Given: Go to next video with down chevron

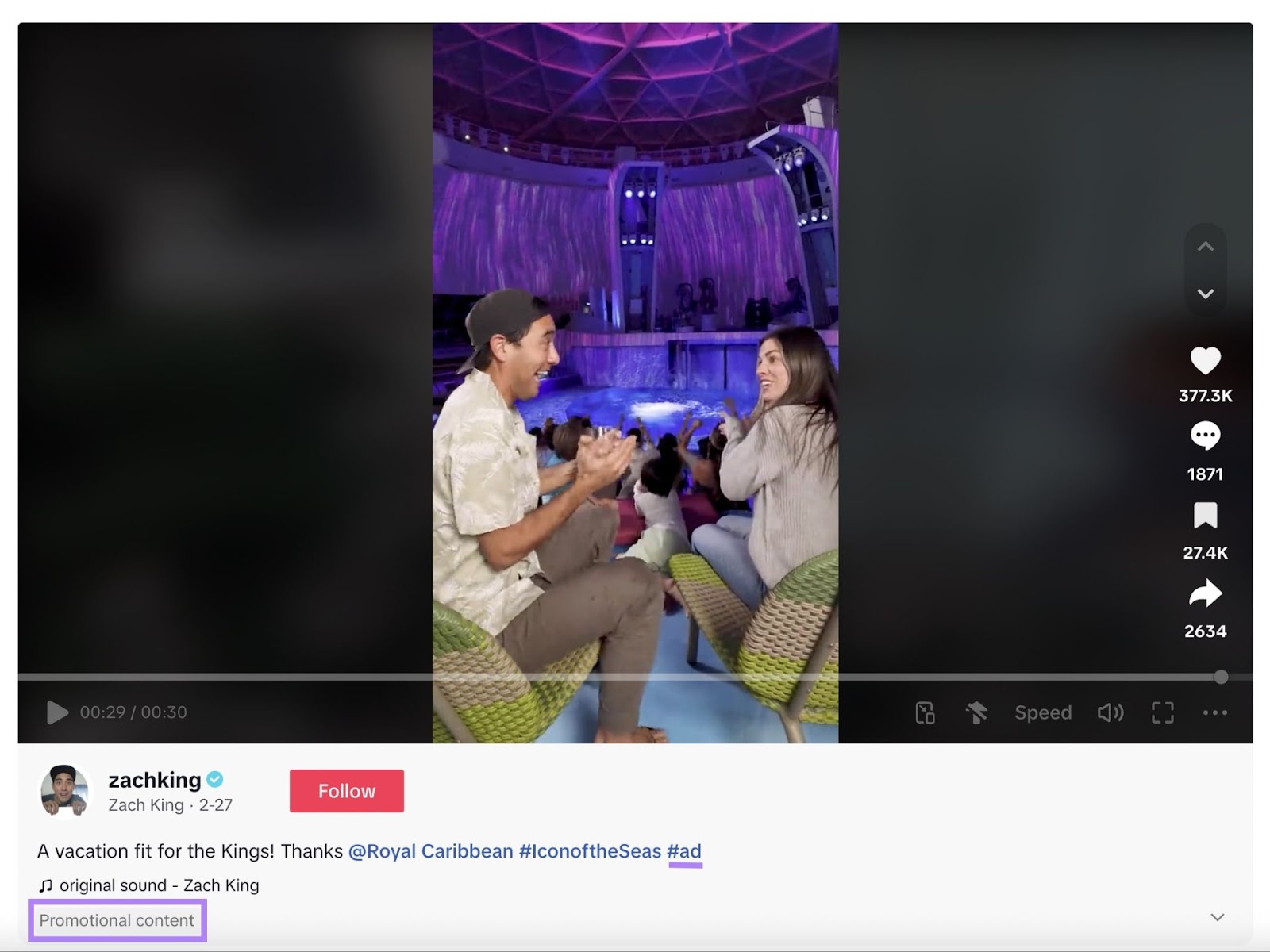Looking at the screenshot, I should tap(1206, 293).
